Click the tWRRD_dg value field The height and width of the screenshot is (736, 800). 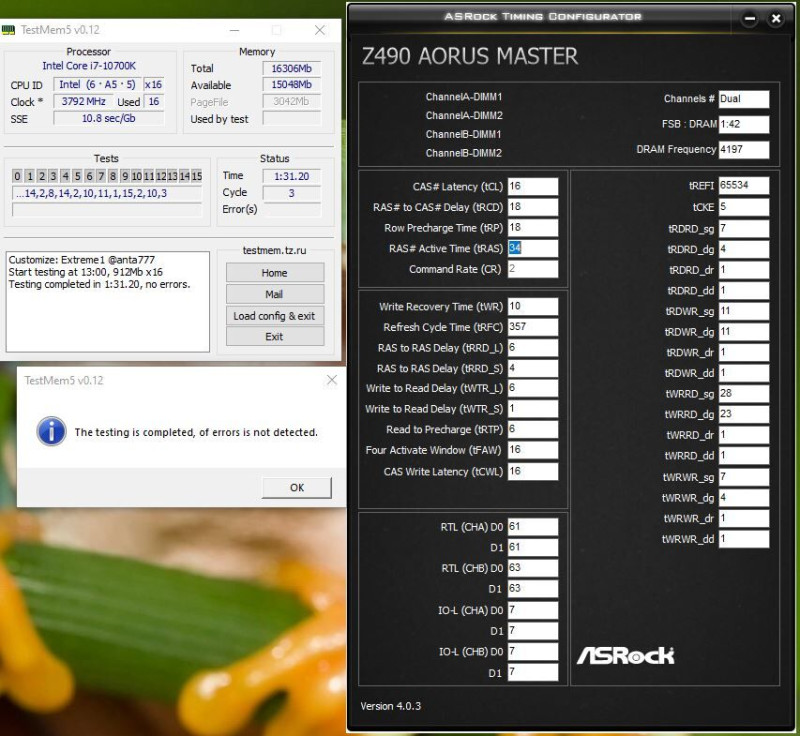[x=744, y=414]
